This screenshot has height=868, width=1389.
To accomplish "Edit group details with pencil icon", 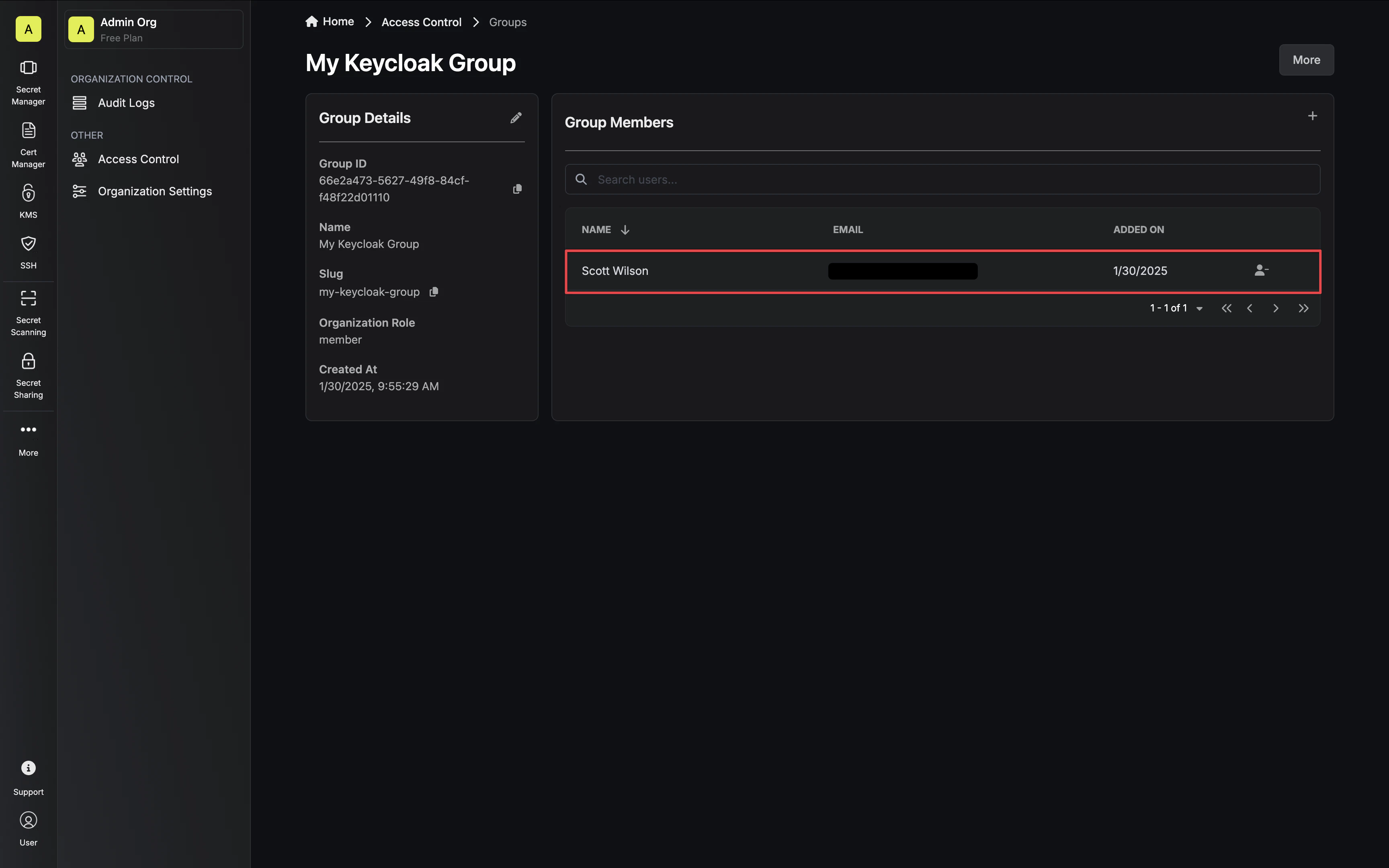I will pyautogui.click(x=516, y=118).
